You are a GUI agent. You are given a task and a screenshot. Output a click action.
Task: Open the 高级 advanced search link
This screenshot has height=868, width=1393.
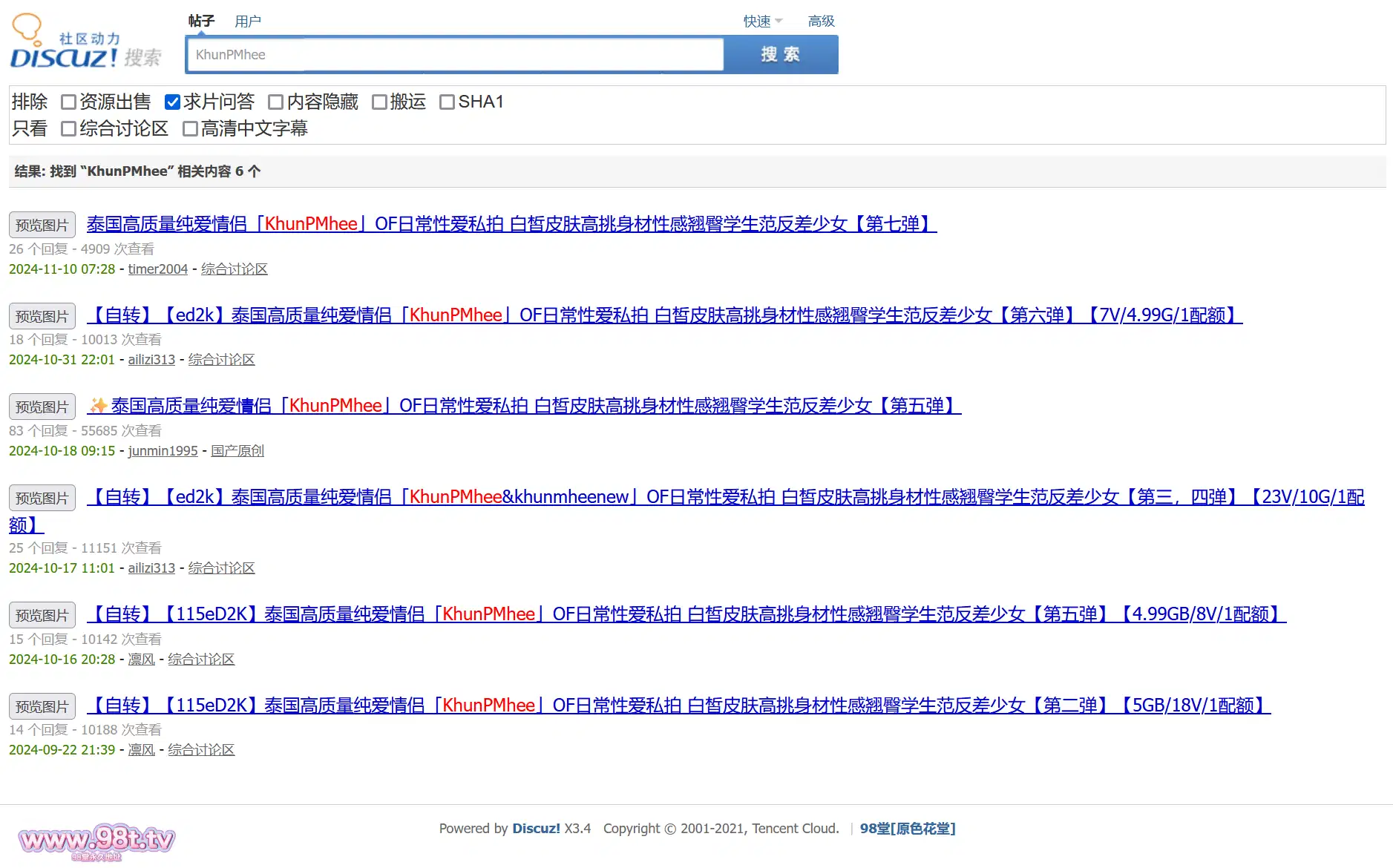[x=822, y=22]
